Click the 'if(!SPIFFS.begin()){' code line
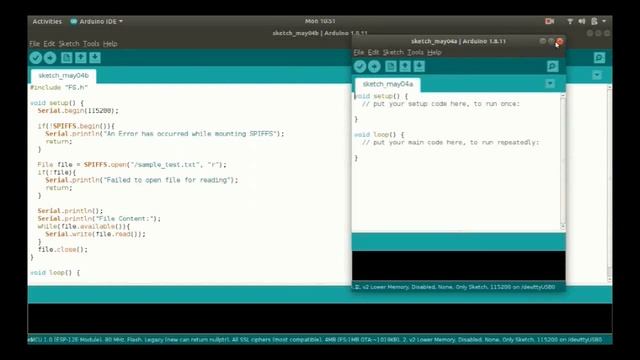 click(76, 126)
